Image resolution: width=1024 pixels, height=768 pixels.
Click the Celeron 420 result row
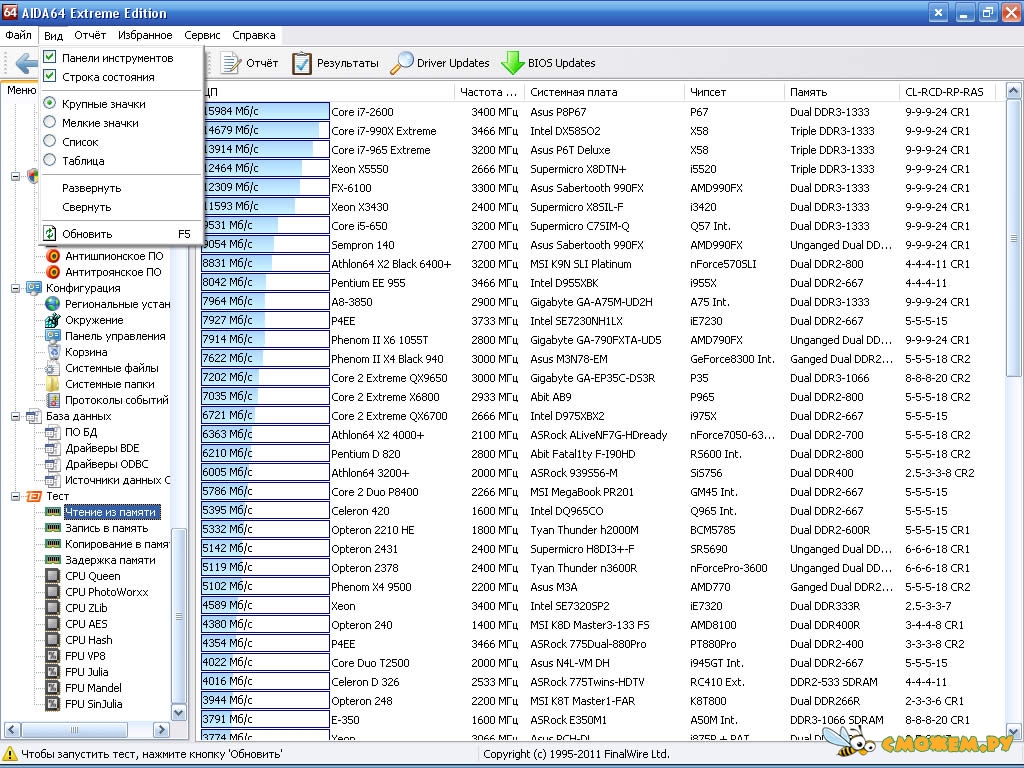(596, 511)
